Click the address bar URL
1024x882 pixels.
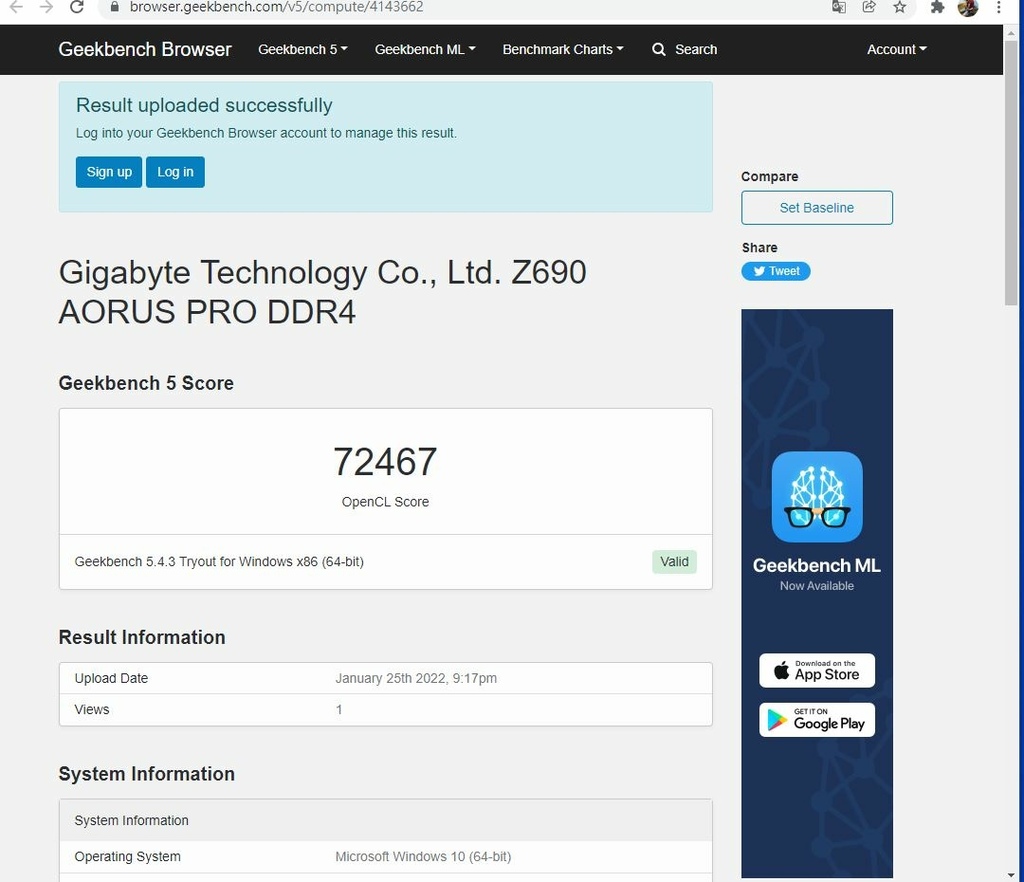pyautogui.click(x=276, y=7)
